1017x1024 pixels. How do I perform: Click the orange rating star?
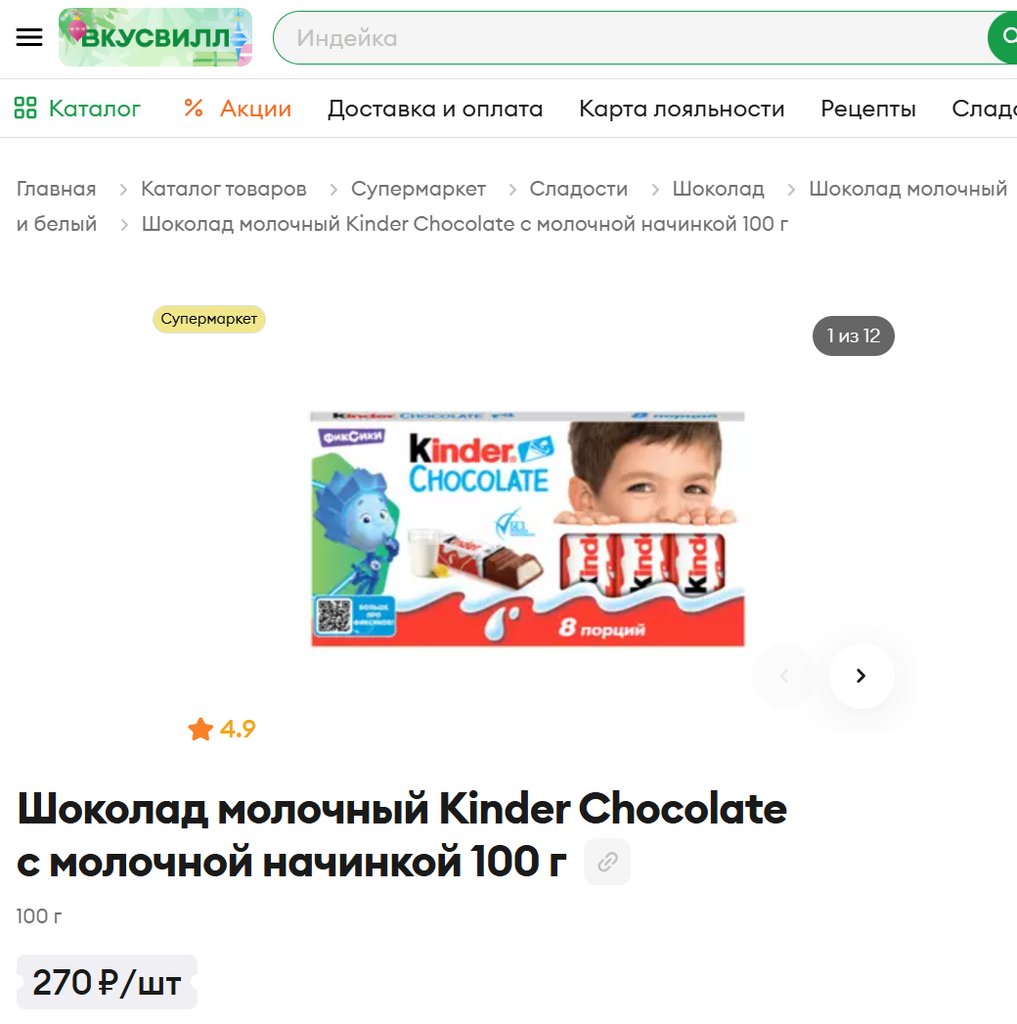click(x=201, y=729)
